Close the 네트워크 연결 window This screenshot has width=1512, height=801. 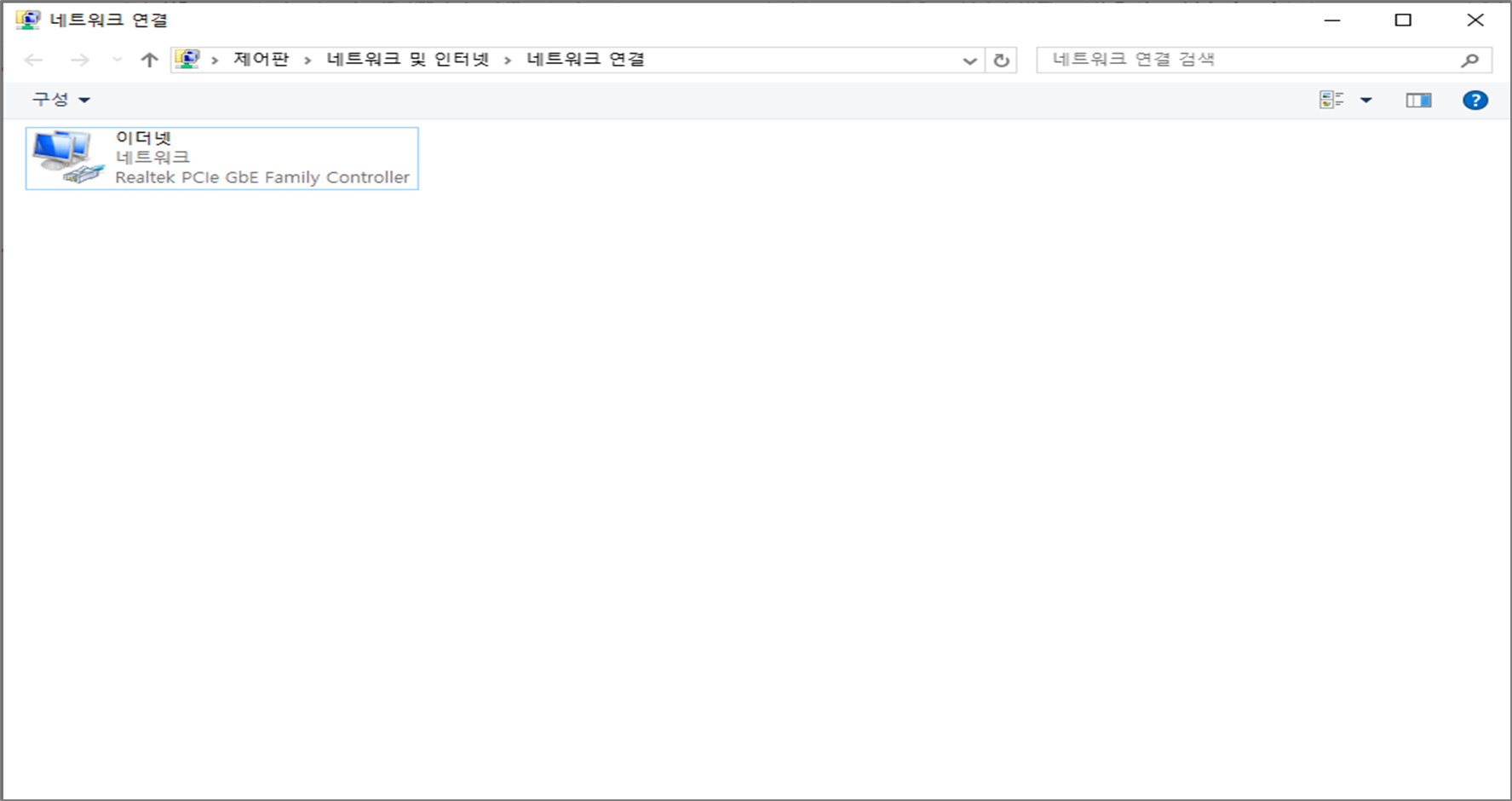click(1475, 20)
